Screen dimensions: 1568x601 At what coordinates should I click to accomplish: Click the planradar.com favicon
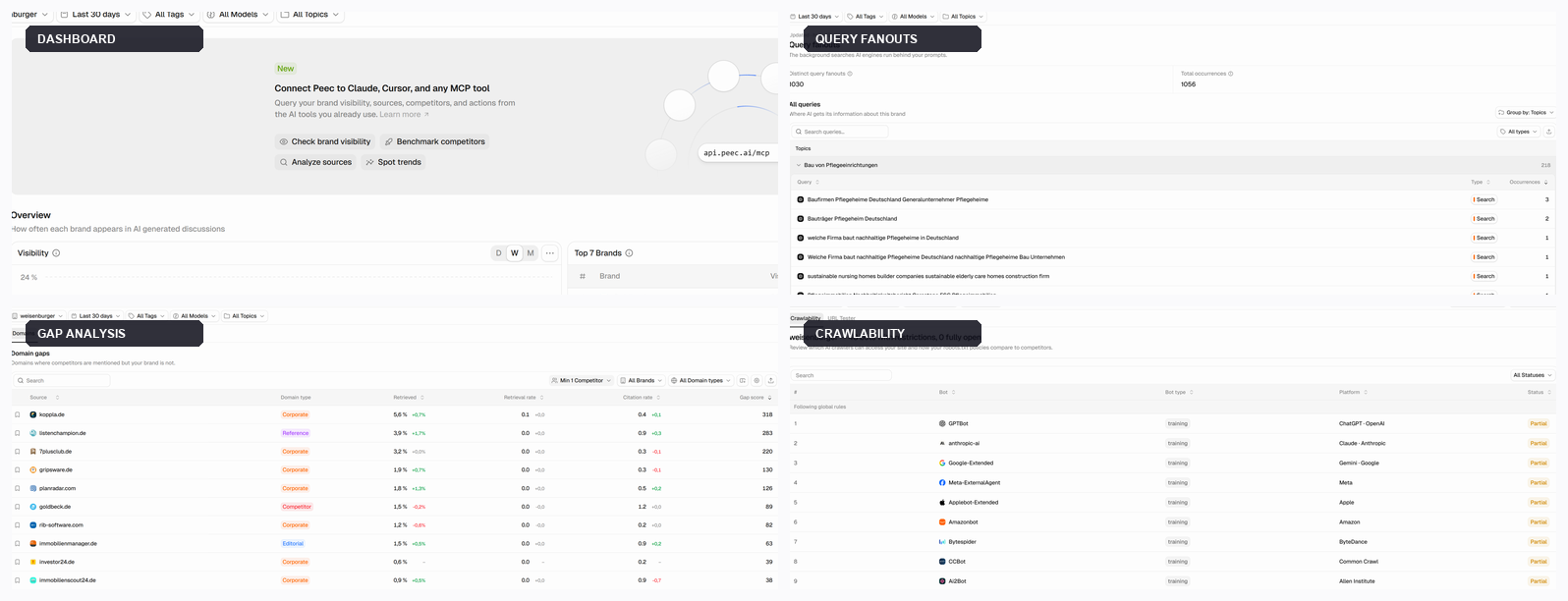point(33,488)
